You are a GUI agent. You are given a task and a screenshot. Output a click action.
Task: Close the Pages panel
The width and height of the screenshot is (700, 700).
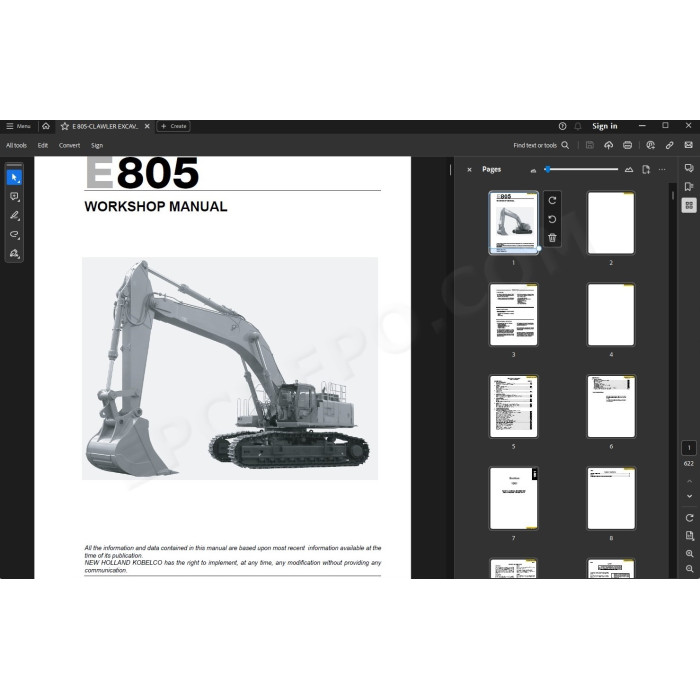469,170
